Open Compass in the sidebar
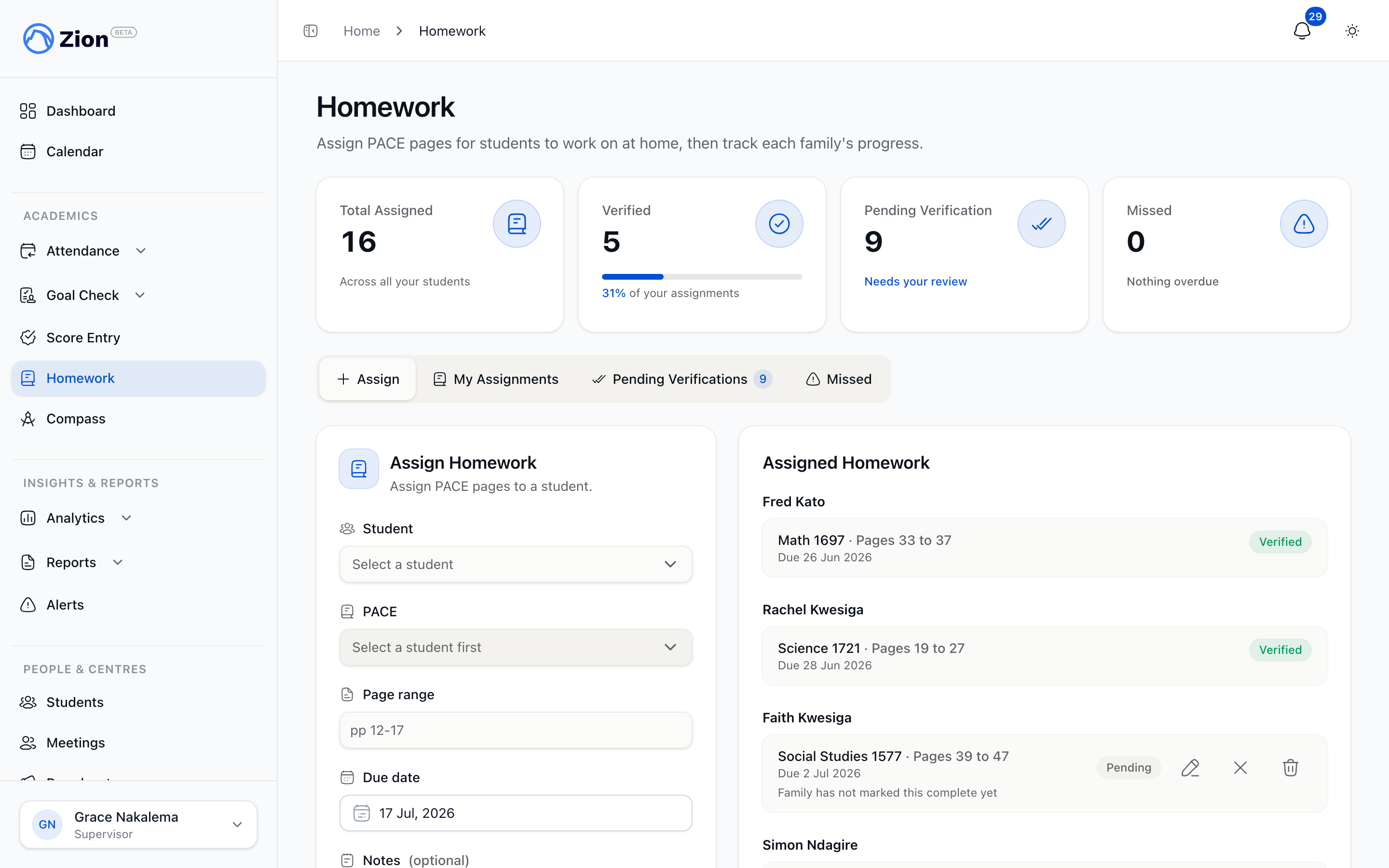The height and width of the screenshot is (868, 1389). coord(138,419)
